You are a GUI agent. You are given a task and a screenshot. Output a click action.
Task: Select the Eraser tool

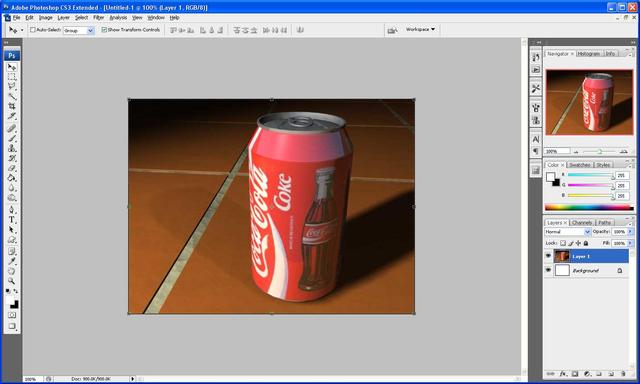(12, 168)
